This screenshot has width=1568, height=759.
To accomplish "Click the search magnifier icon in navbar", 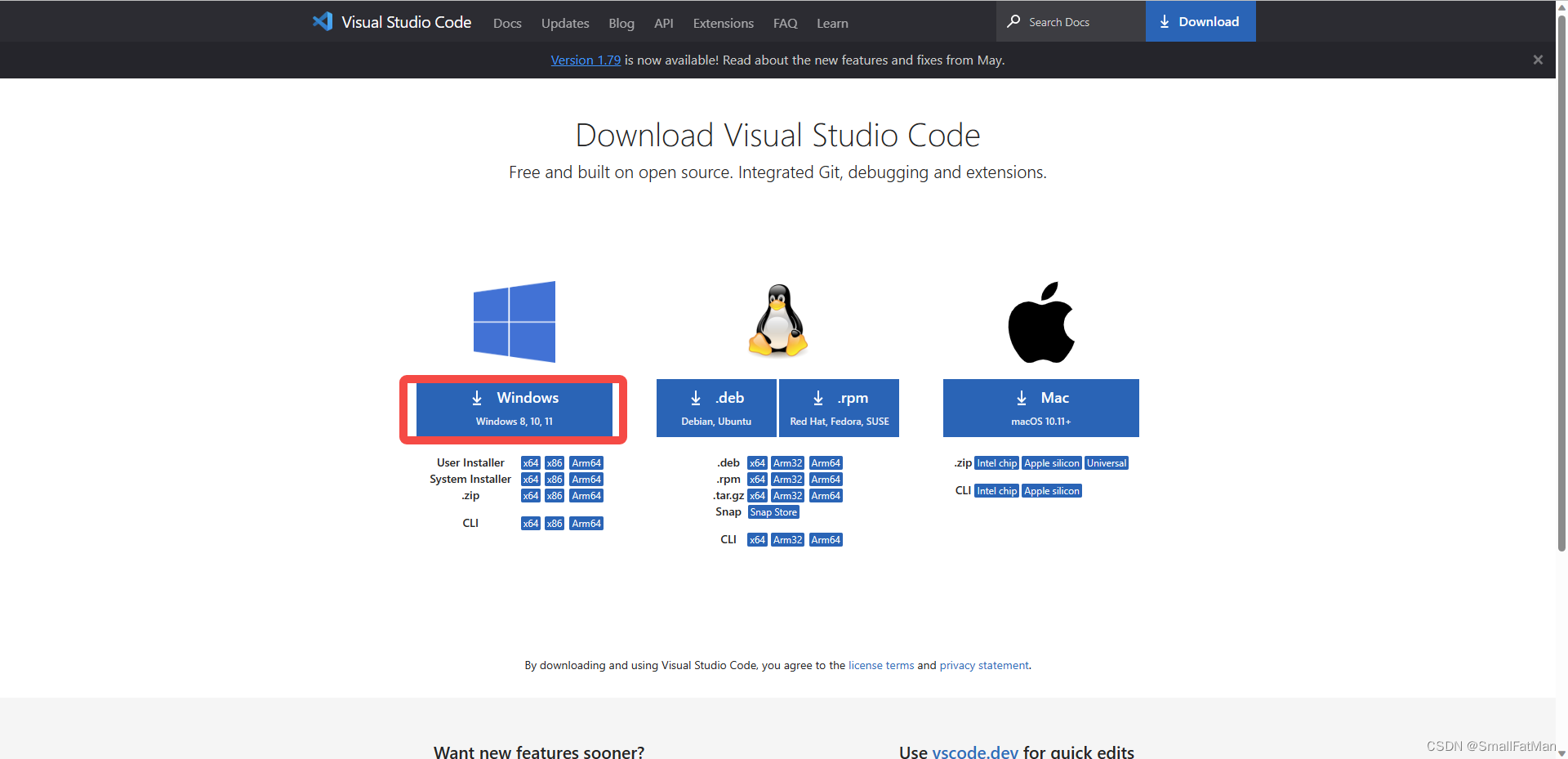I will coord(1013,21).
